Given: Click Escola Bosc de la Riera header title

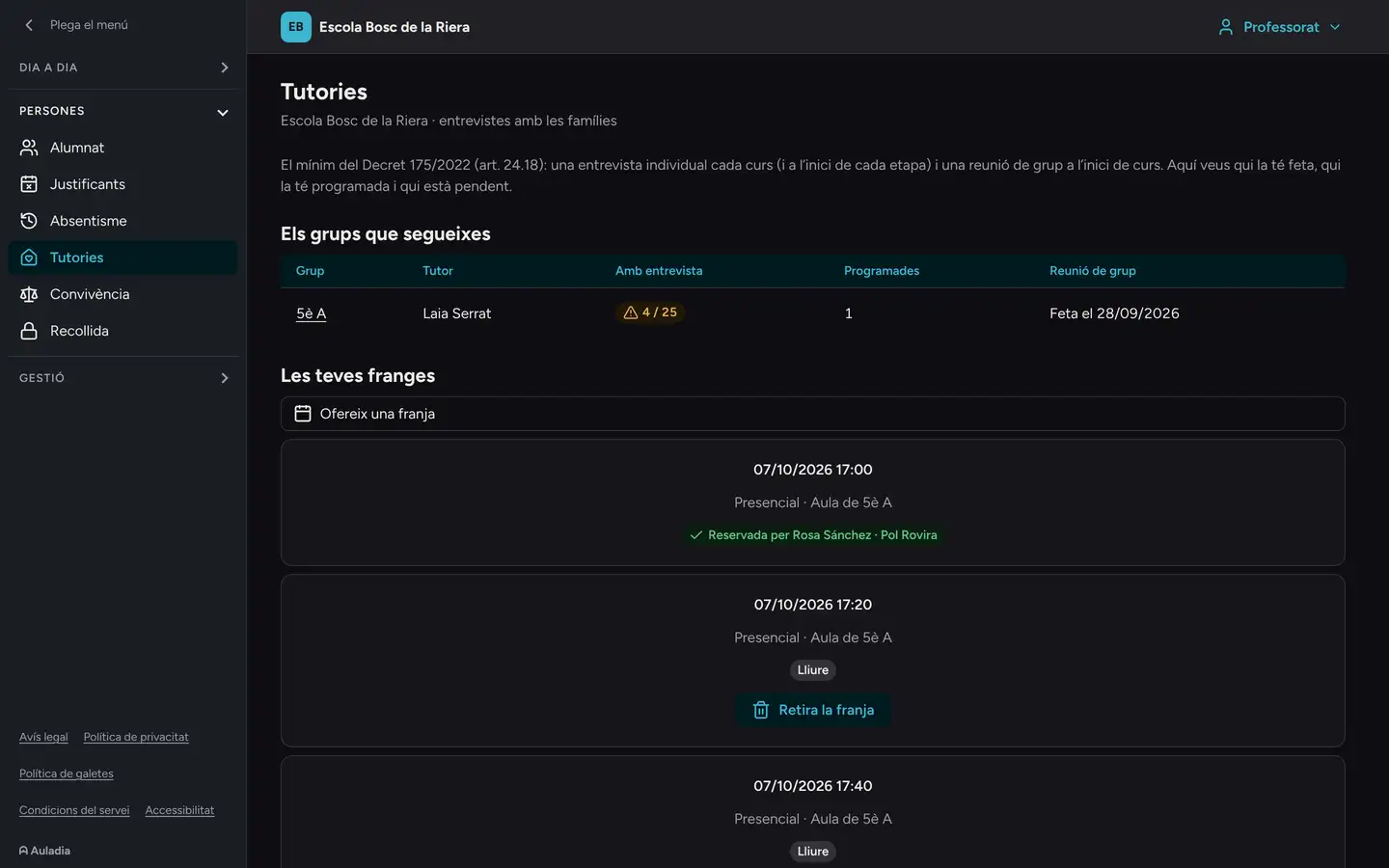Looking at the screenshot, I should (395, 27).
